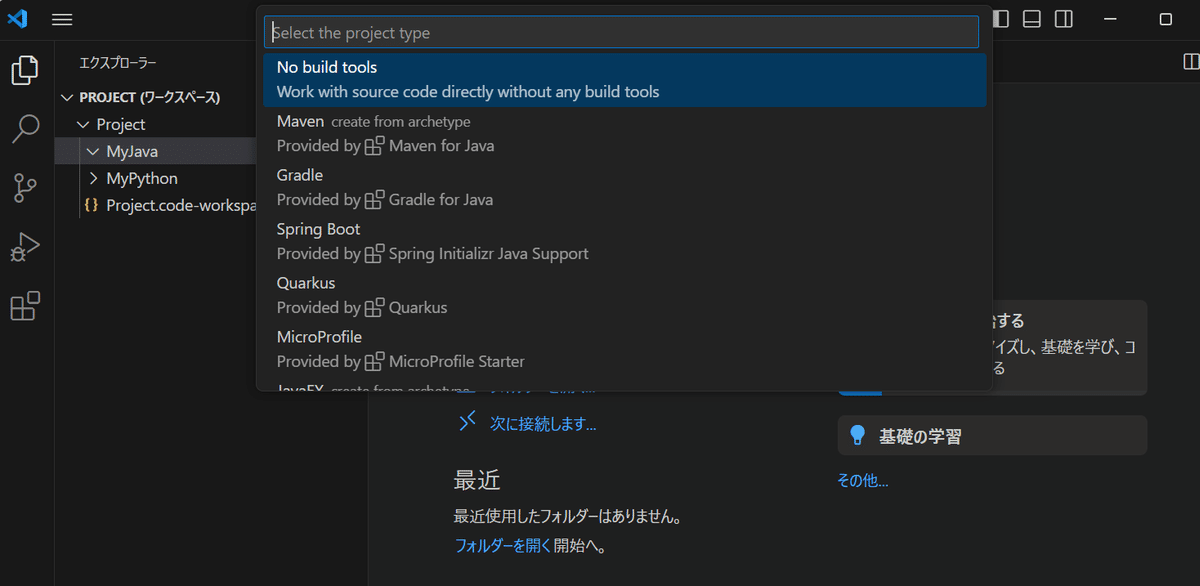The image size is (1200, 586).
Task: Choose Gradle project type
Action: click(625, 188)
